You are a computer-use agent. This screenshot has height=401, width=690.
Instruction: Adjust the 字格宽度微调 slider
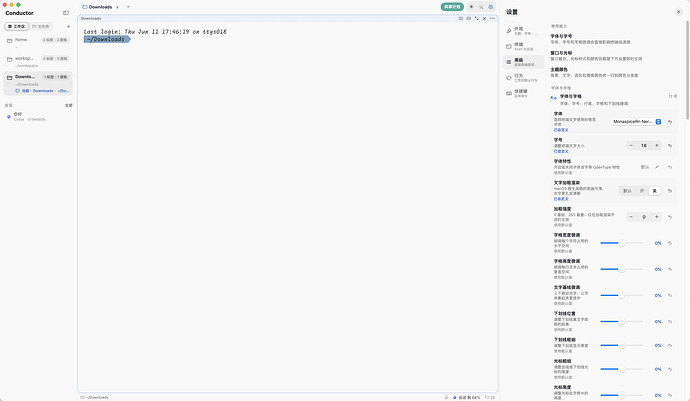tap(621, 243)
